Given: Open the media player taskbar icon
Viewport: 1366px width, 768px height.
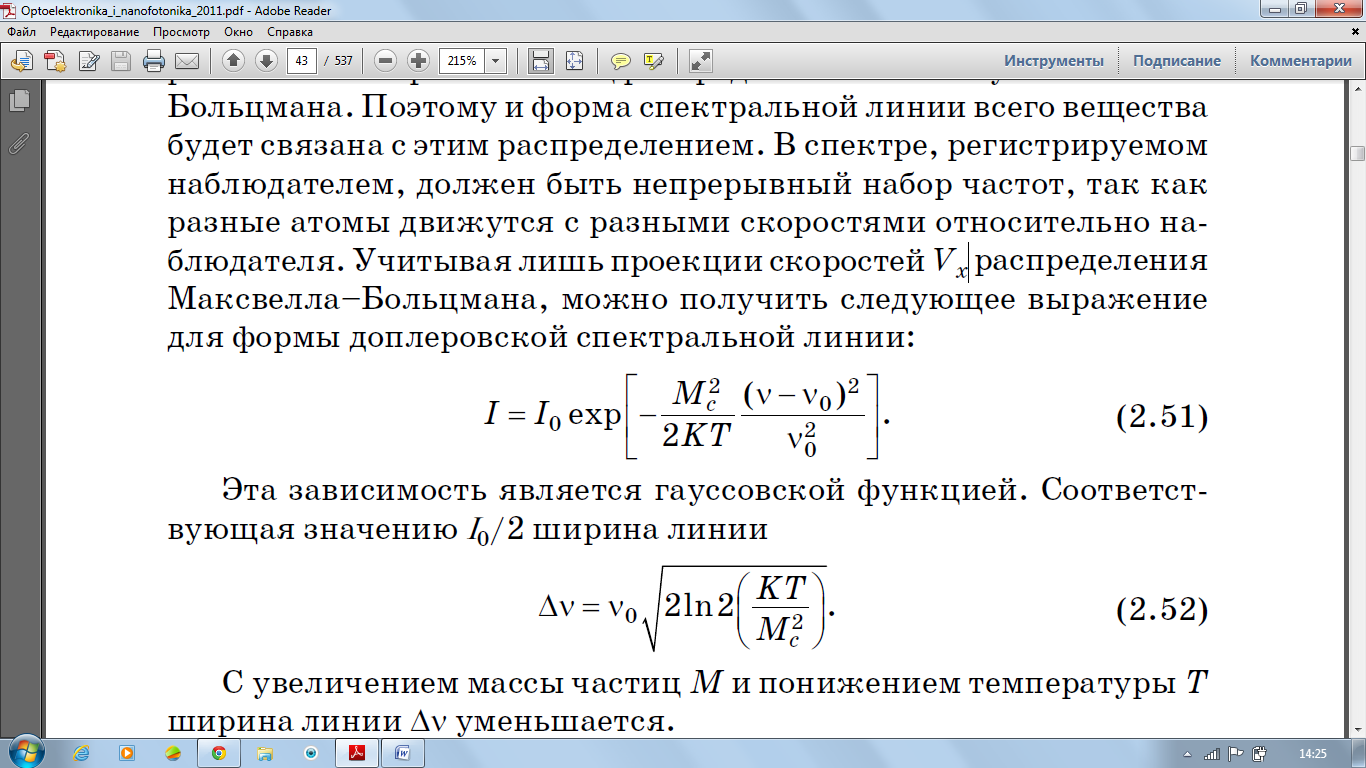Looking at the screenshot, I should (x=127, y=752).
